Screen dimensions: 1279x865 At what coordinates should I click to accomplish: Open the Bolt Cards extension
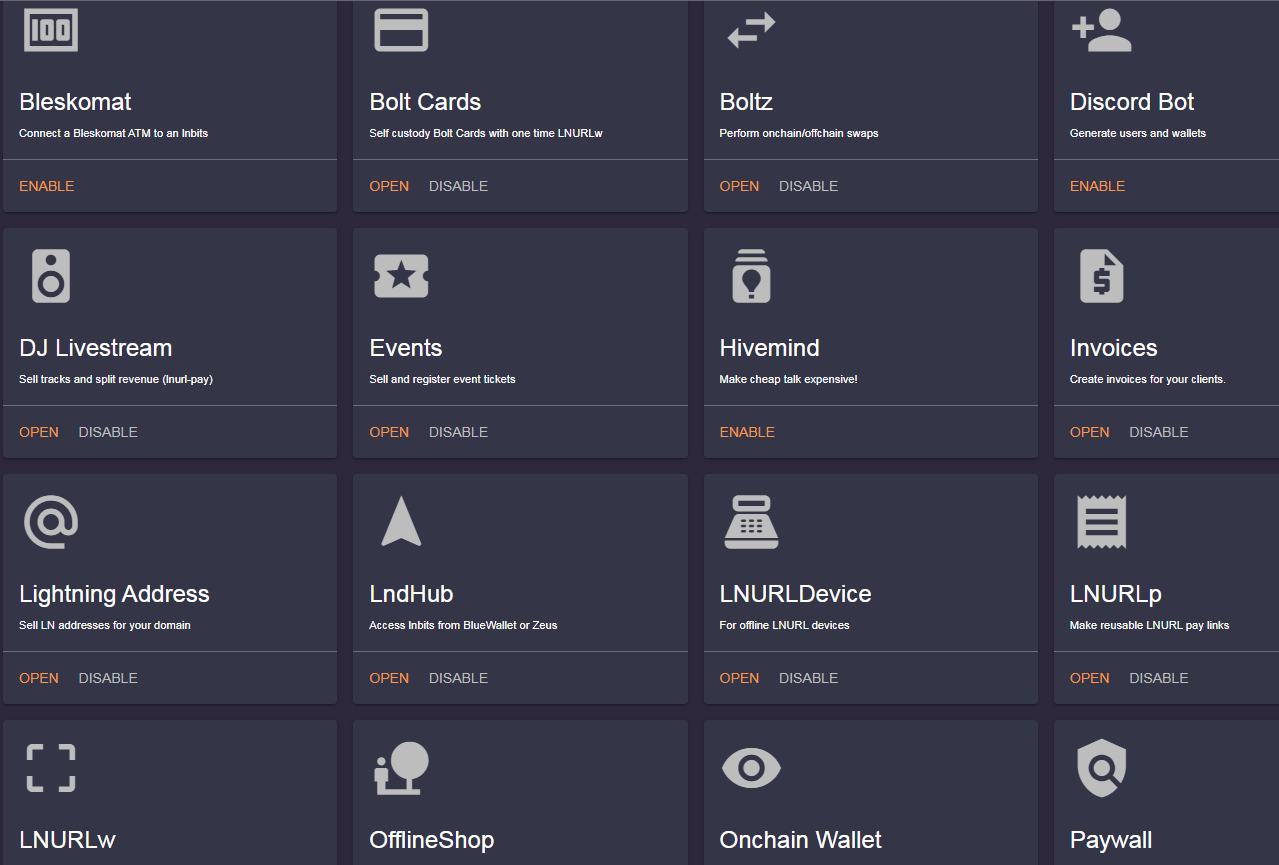389,186
